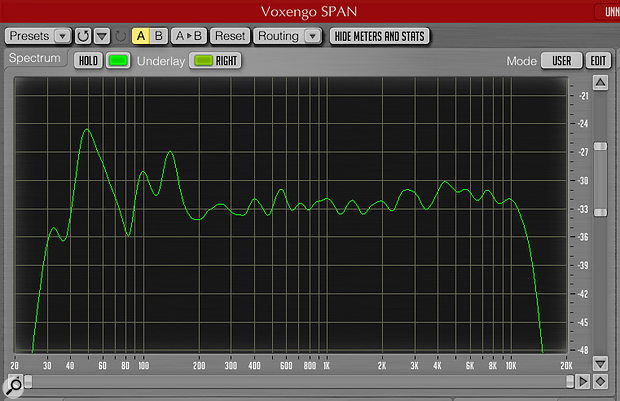Select the Spectrum tab

[35, 58]
